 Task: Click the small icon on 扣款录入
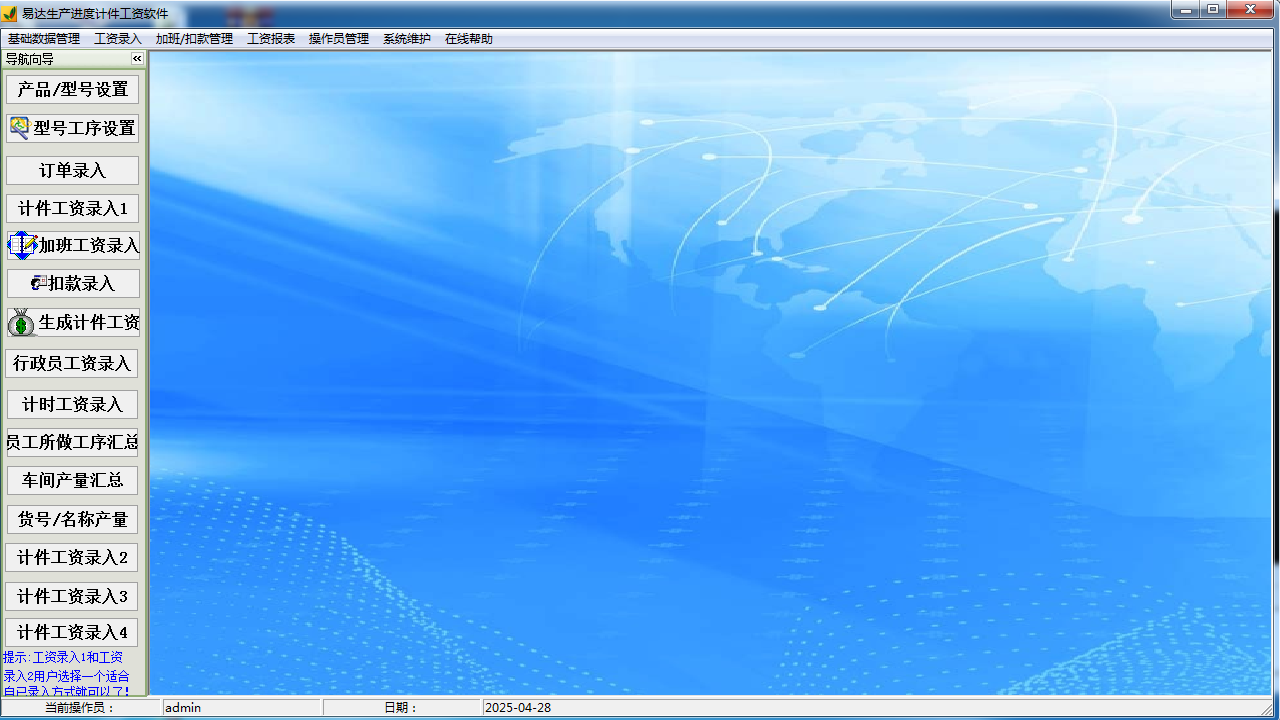coord(39,283)
